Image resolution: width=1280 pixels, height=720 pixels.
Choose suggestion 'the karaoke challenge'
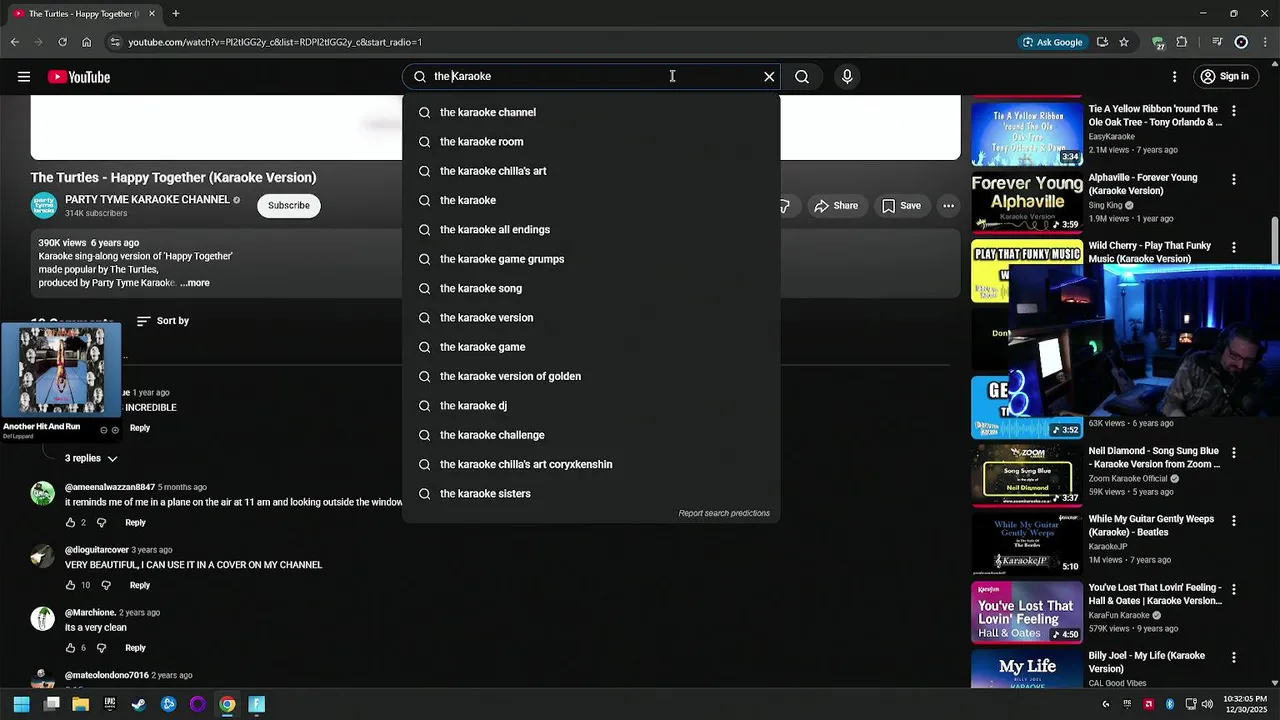point(591,435)
